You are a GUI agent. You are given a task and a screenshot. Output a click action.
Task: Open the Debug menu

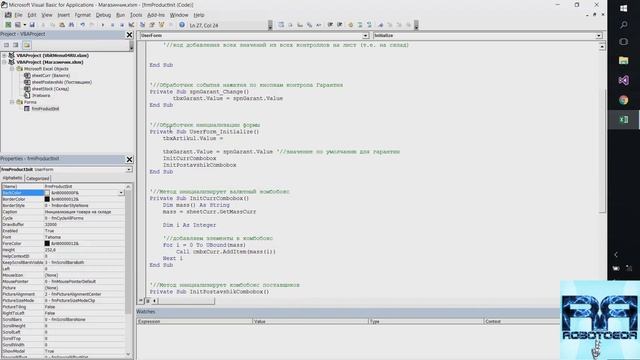tap(103, 15)
